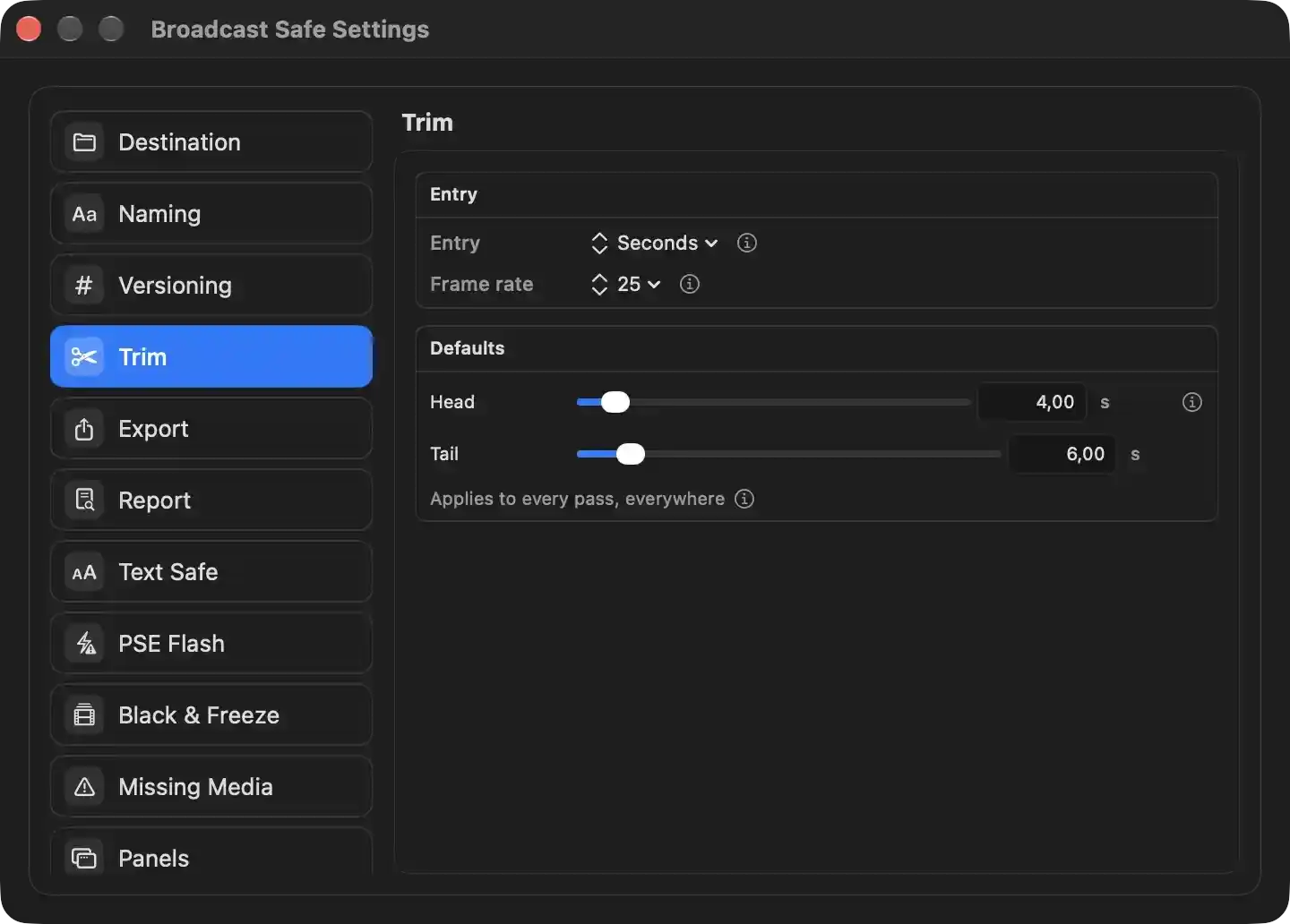
Task: Click the 'Frame rate' label
Action: (x=481, y=284)
